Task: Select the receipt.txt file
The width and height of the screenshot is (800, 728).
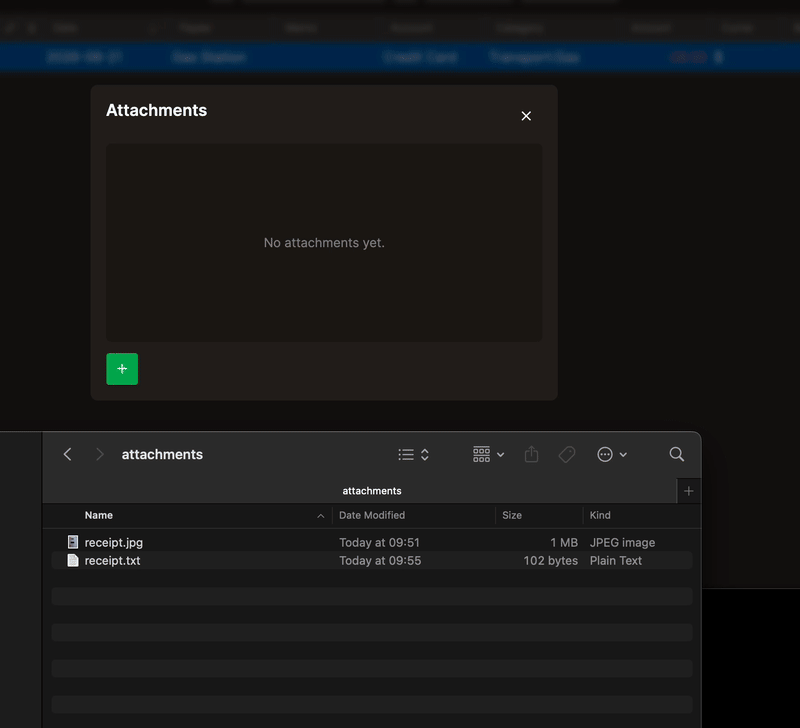Action: tap(372, 560)
